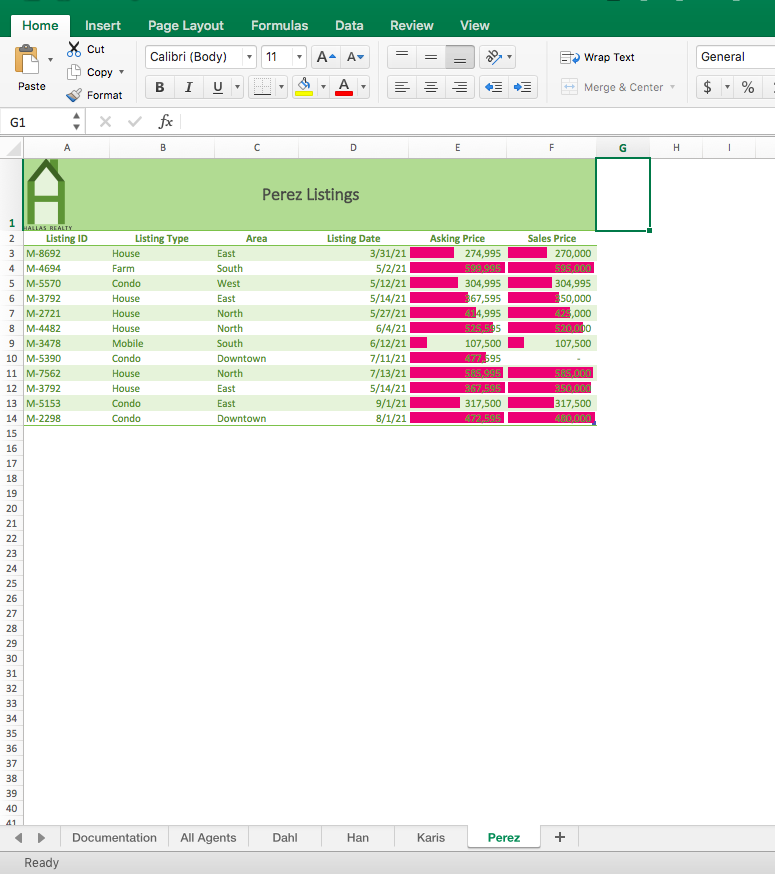Screen dimensions: 775x874
Task: Increase indent
Action: (x=522, y=87)
